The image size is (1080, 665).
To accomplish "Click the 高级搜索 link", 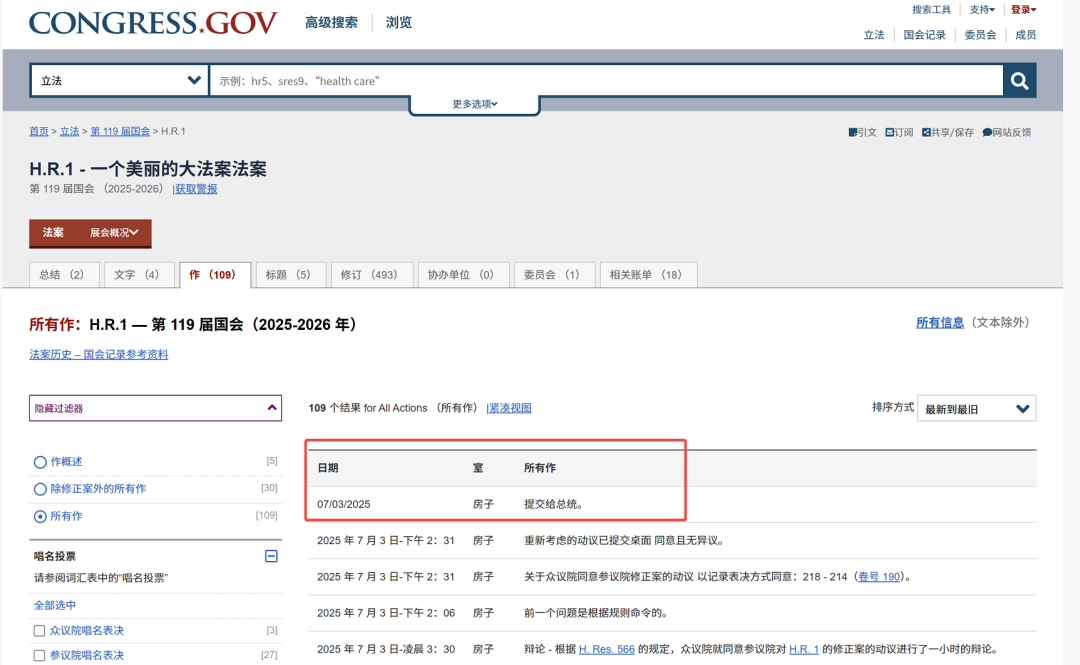I will click(331, 23).
